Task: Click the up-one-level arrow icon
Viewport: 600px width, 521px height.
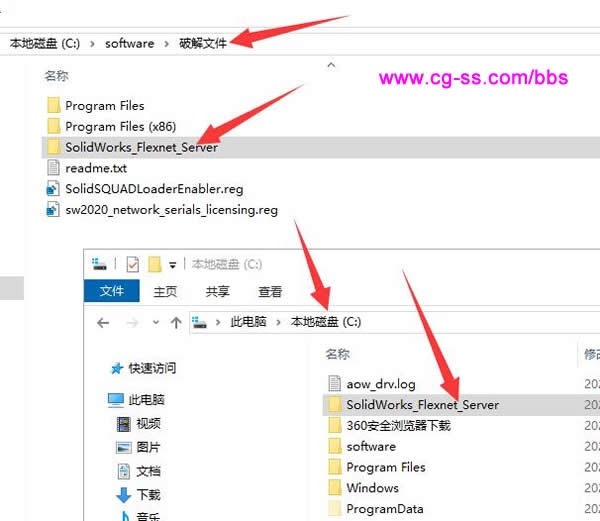Action: tap(176, 322)
